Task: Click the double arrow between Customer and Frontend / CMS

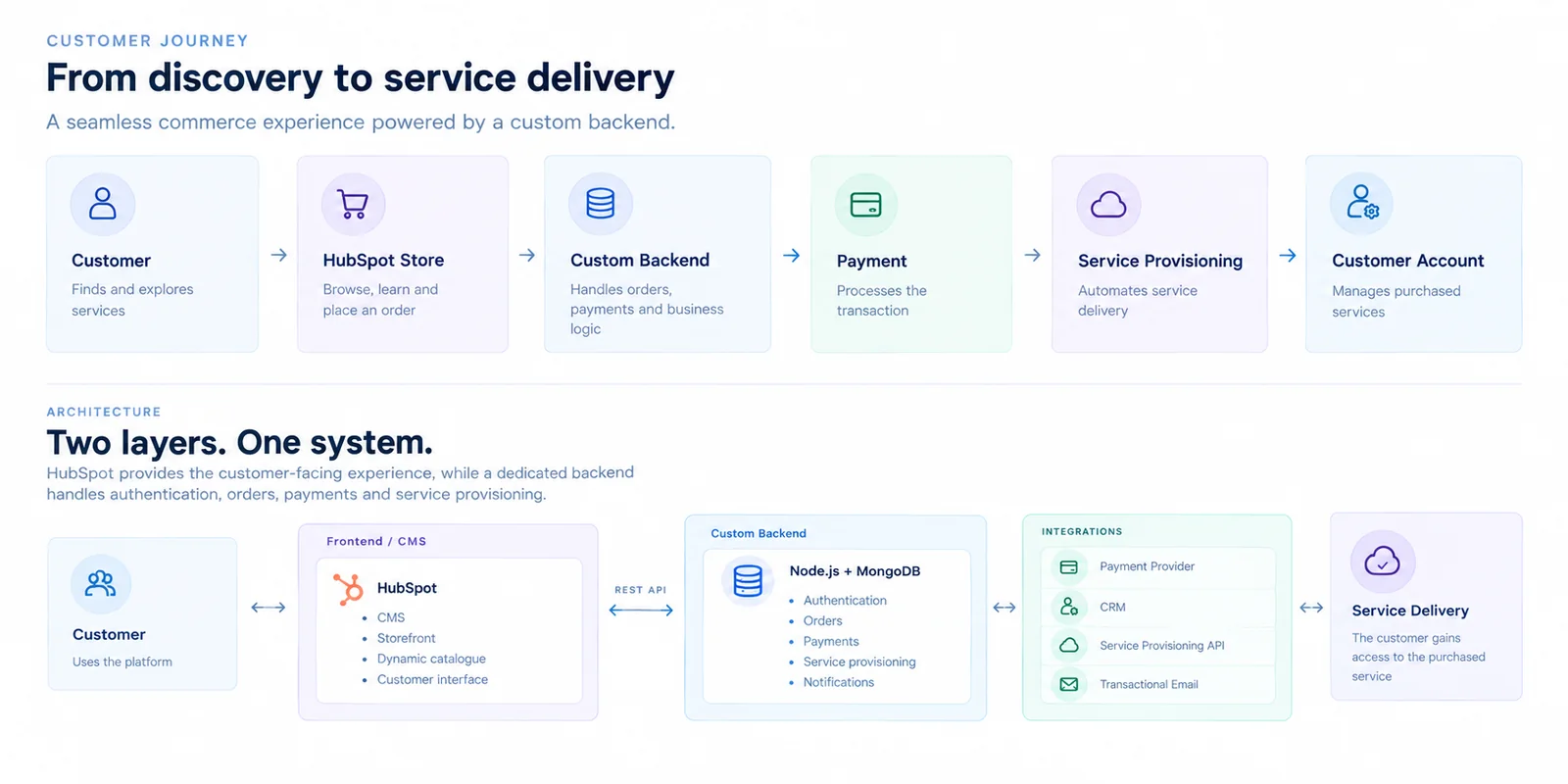Action: [268, 608]
